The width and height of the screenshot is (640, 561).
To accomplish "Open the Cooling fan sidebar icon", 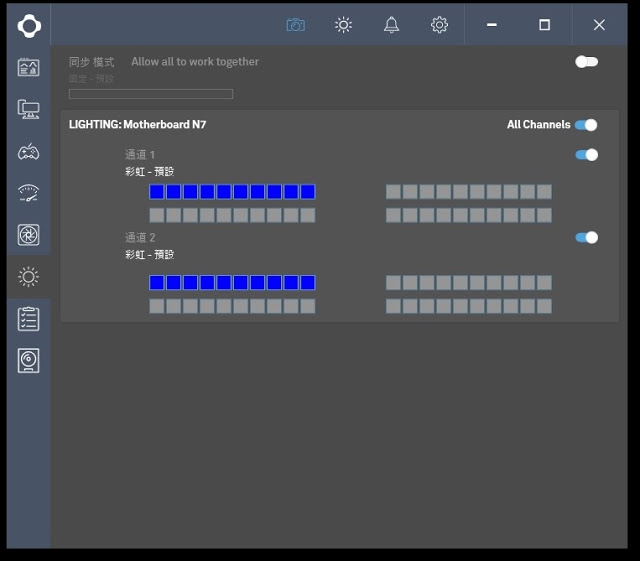I will tap(29, 235).
